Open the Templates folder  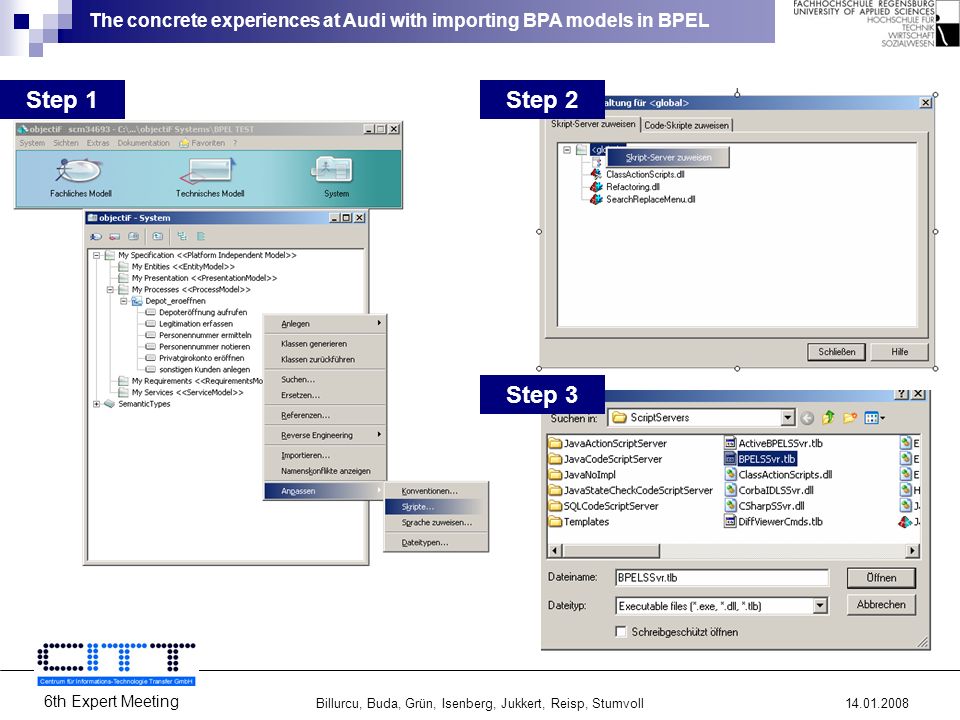[x=579, y=522]
